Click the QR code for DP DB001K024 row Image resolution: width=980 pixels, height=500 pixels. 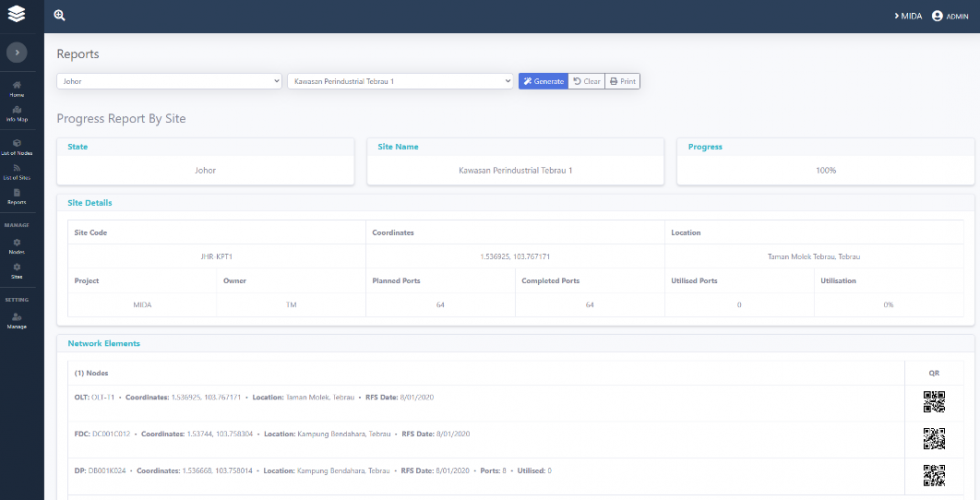click(934, 476)
